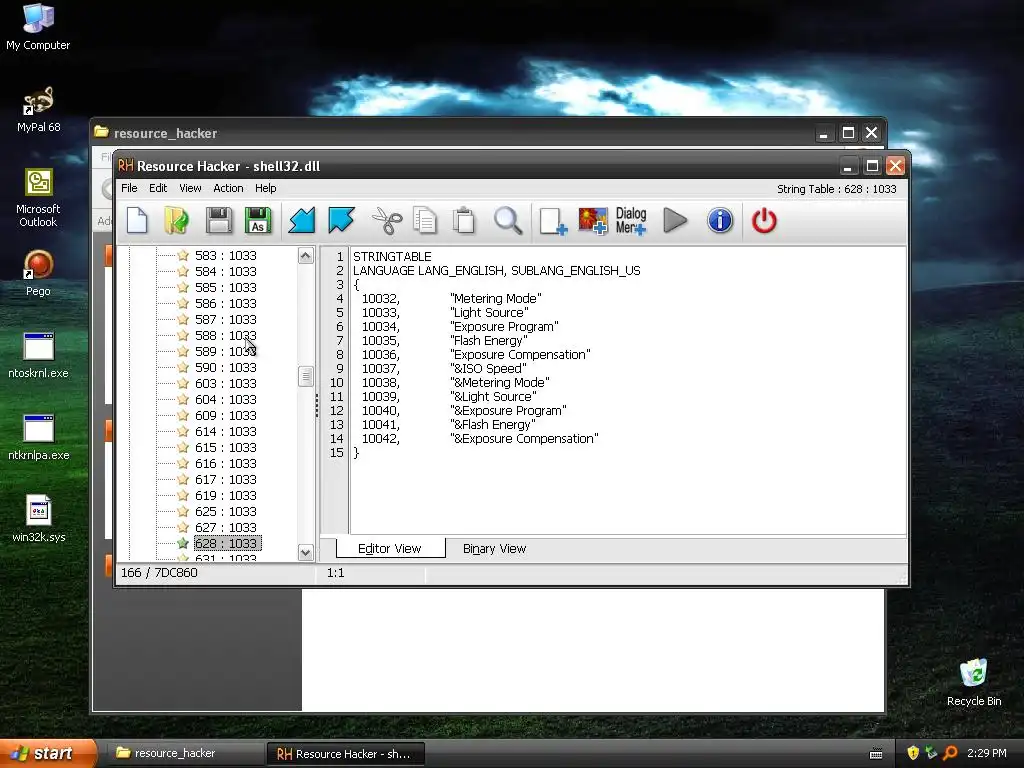Click the New blank script toolbar icon
This screenshot has height=768, width=1024.
pyautogui.click(x=137, y=221)
